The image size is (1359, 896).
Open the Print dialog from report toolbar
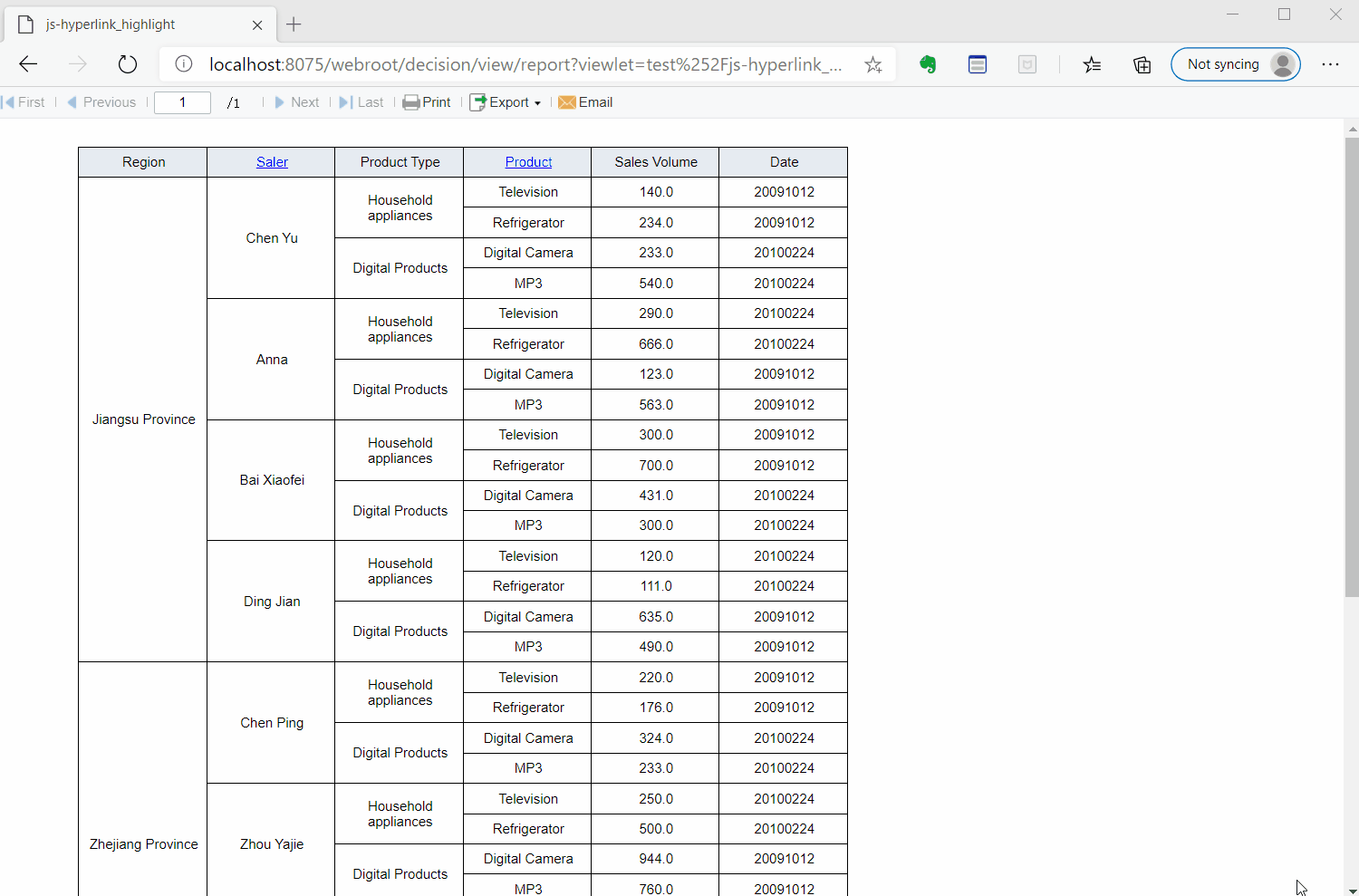(x=426, y=101)
